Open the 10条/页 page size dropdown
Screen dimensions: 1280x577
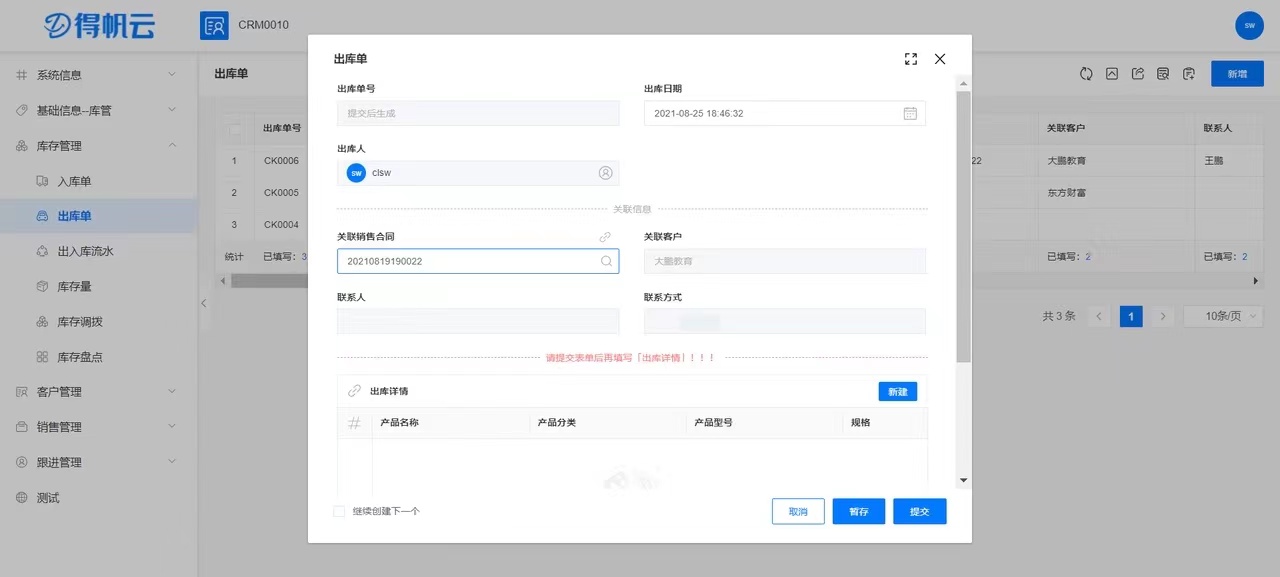point(1222,315)
